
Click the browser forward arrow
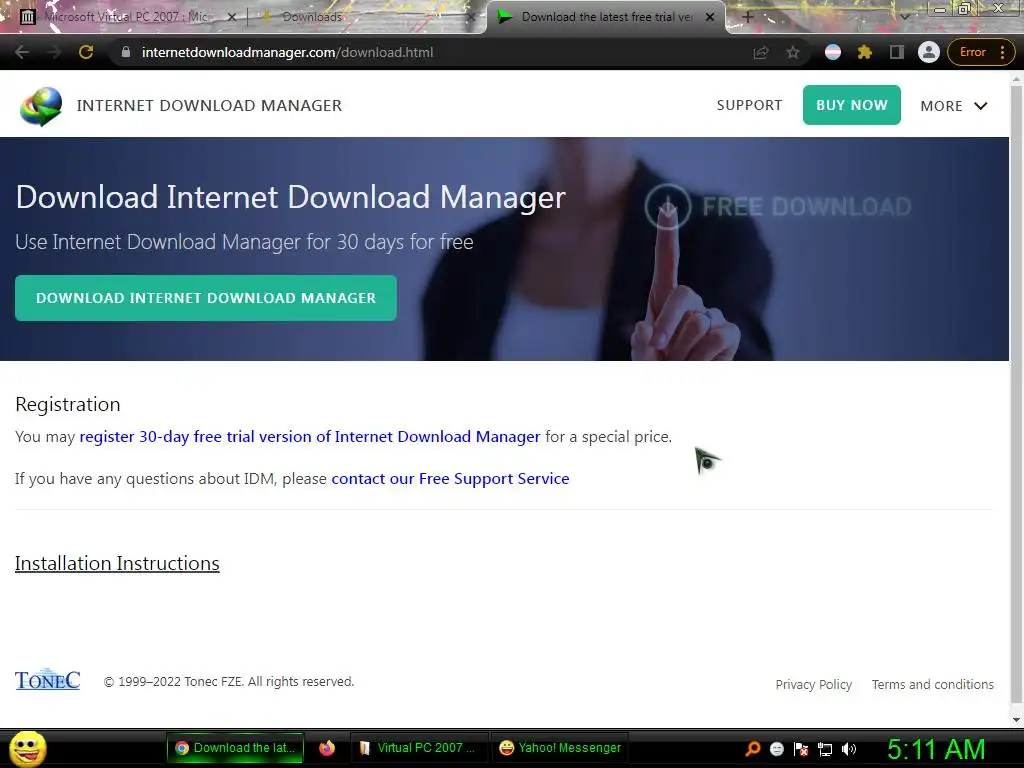(x=54, y=52)
